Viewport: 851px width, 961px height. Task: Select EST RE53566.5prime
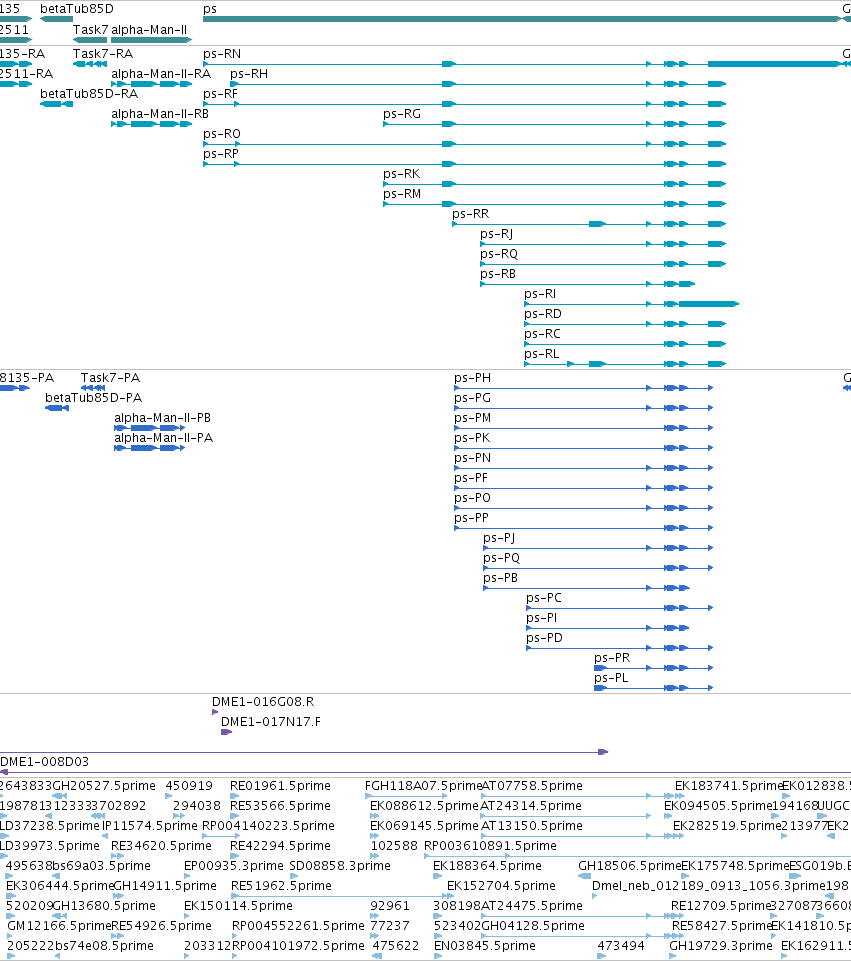235,816
